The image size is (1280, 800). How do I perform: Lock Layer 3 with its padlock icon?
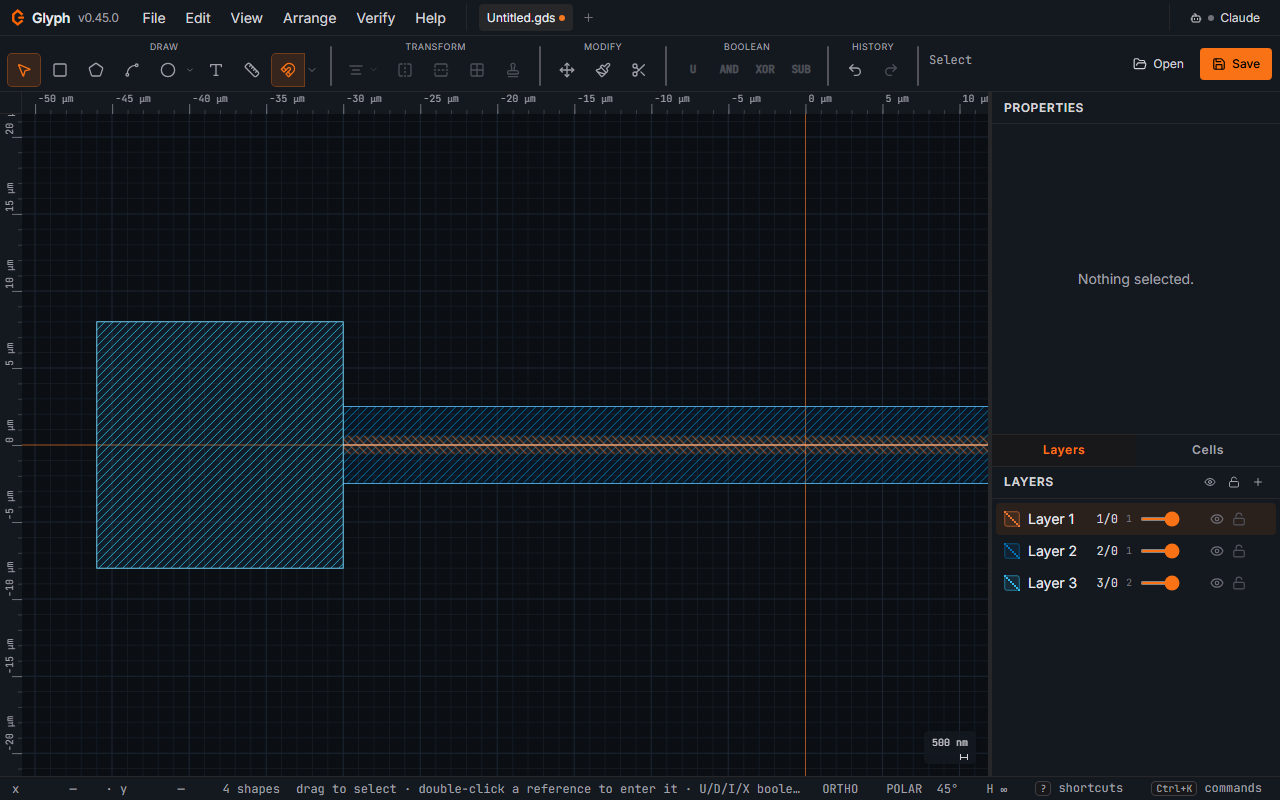[1239, 583]
